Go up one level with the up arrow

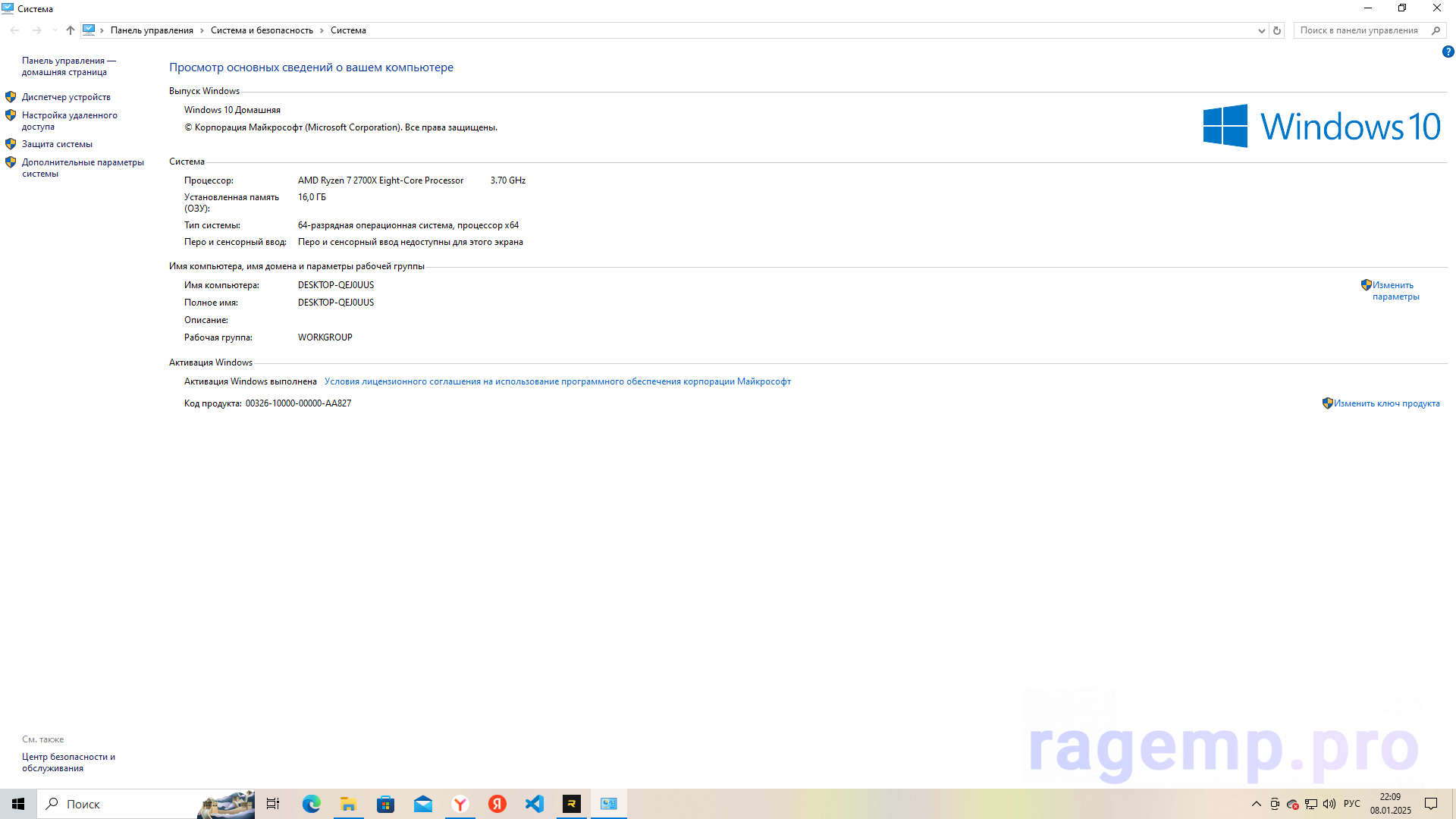click(71, 30)
